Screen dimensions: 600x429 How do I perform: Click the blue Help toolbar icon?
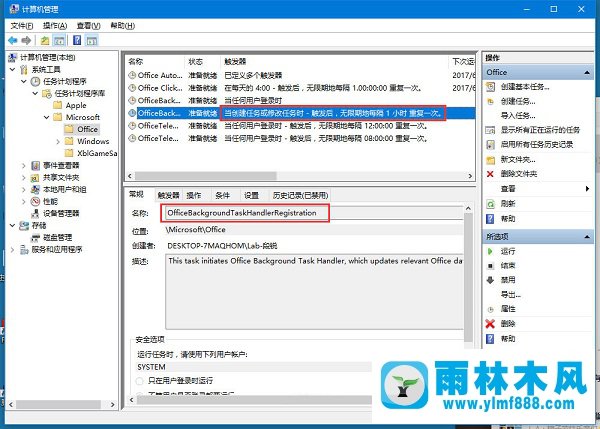[77, 40]
